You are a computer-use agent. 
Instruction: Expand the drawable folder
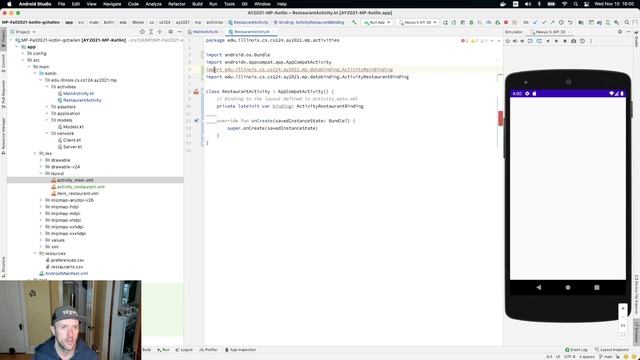coord(41,160)
